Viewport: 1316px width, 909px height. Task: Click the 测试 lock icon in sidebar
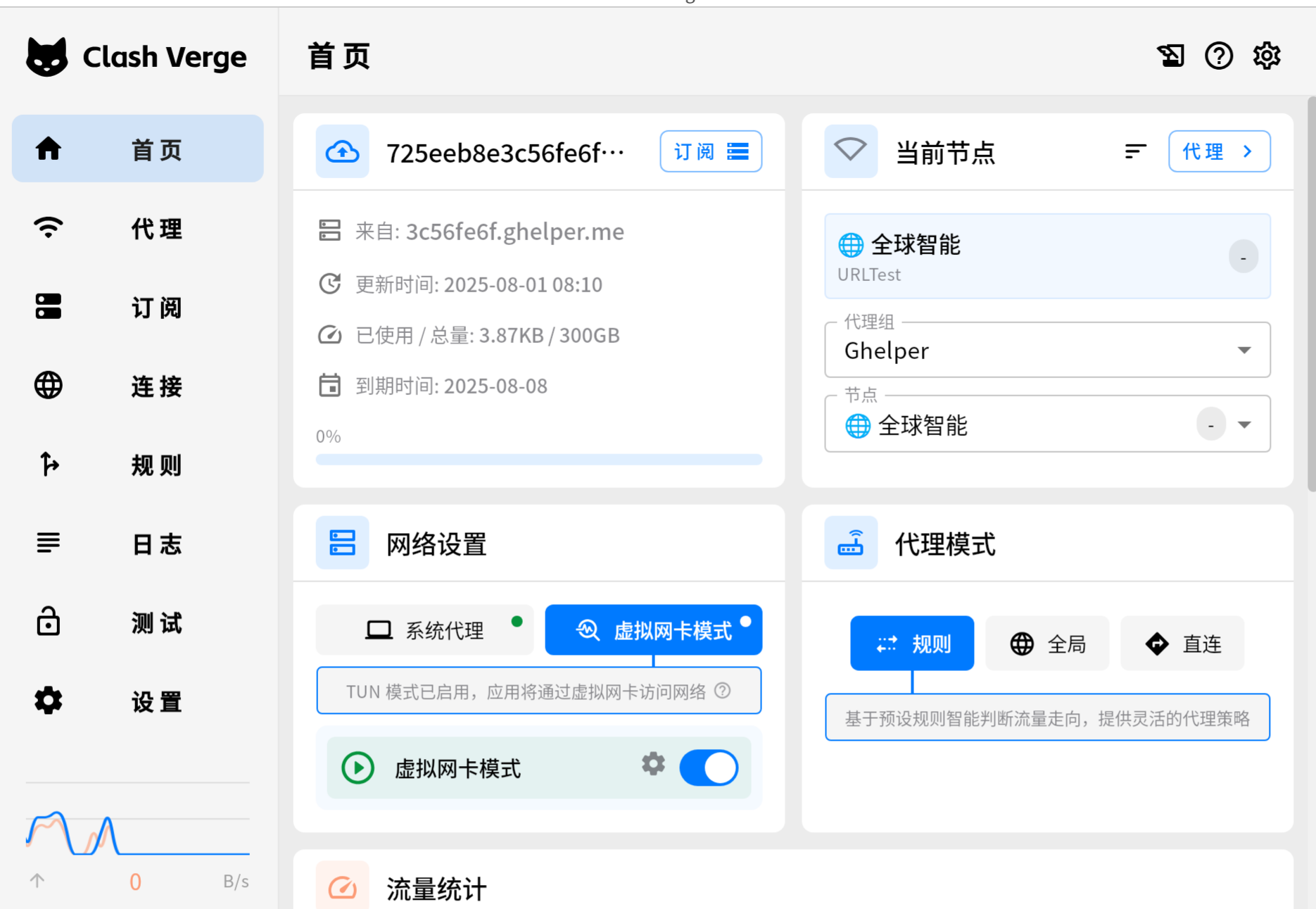[x=49, y=621]
